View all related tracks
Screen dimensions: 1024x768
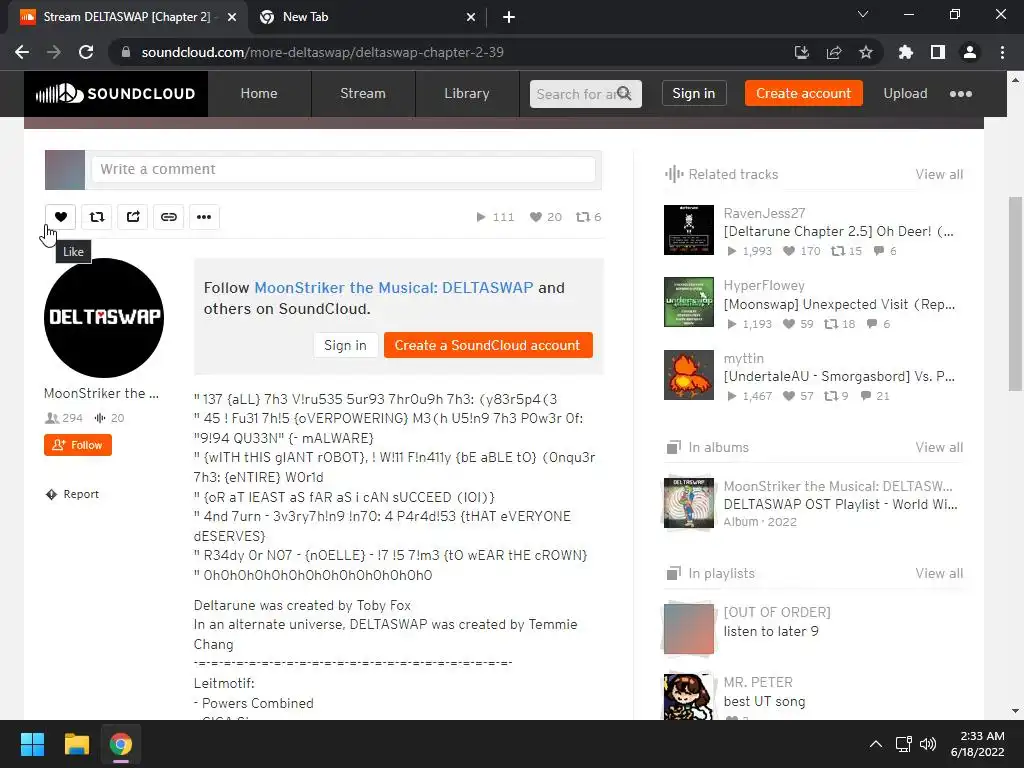point(939,174)
